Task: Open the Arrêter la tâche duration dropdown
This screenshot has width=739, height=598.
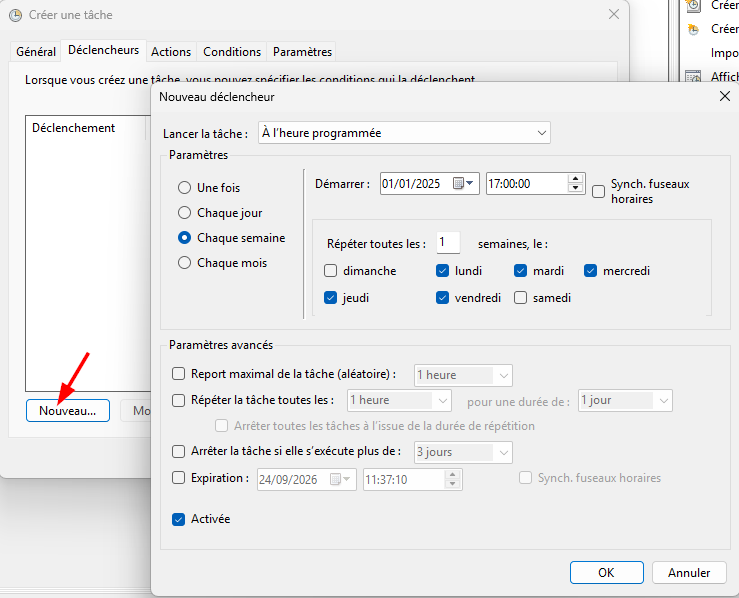Action: click(x=503, y=452)
